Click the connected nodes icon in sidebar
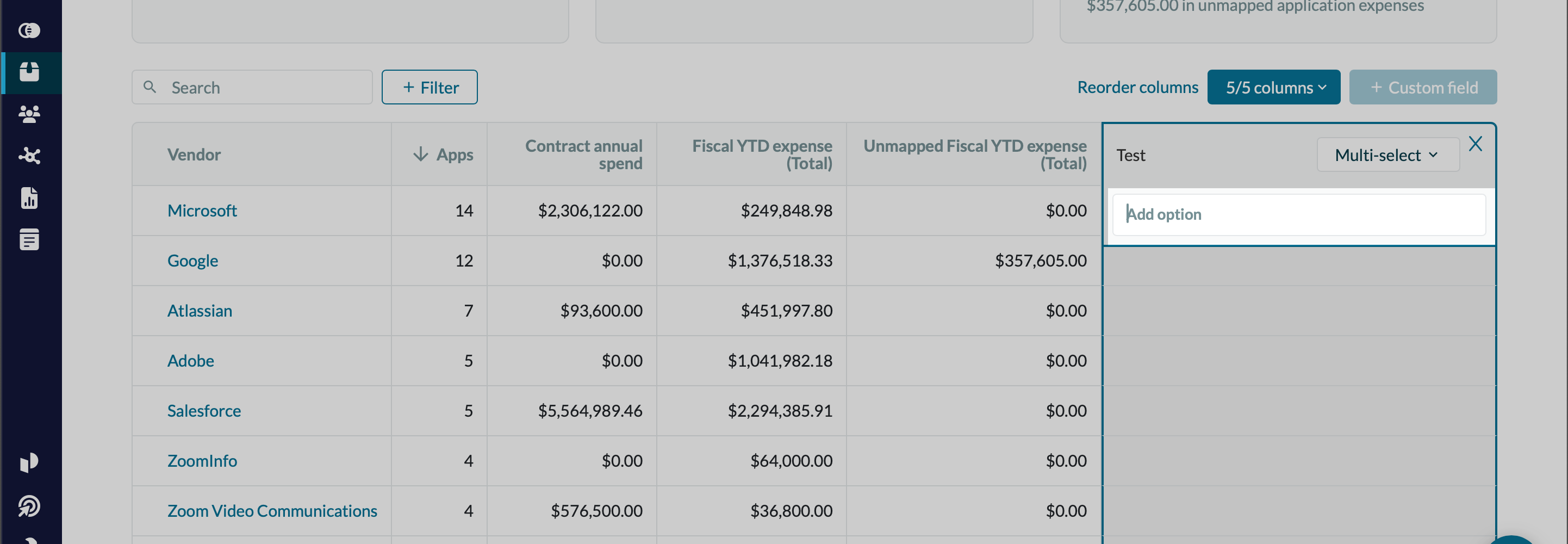The image size is (1568, 544). [x=29, y=156]
